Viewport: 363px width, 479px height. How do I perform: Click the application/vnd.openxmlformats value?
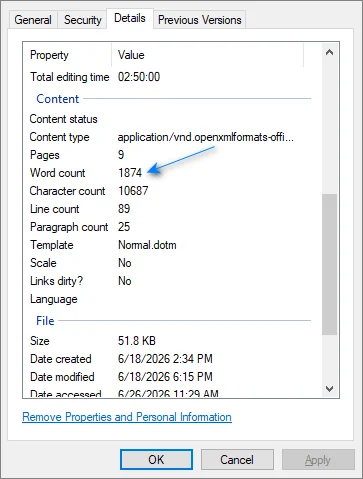(206, 137)
